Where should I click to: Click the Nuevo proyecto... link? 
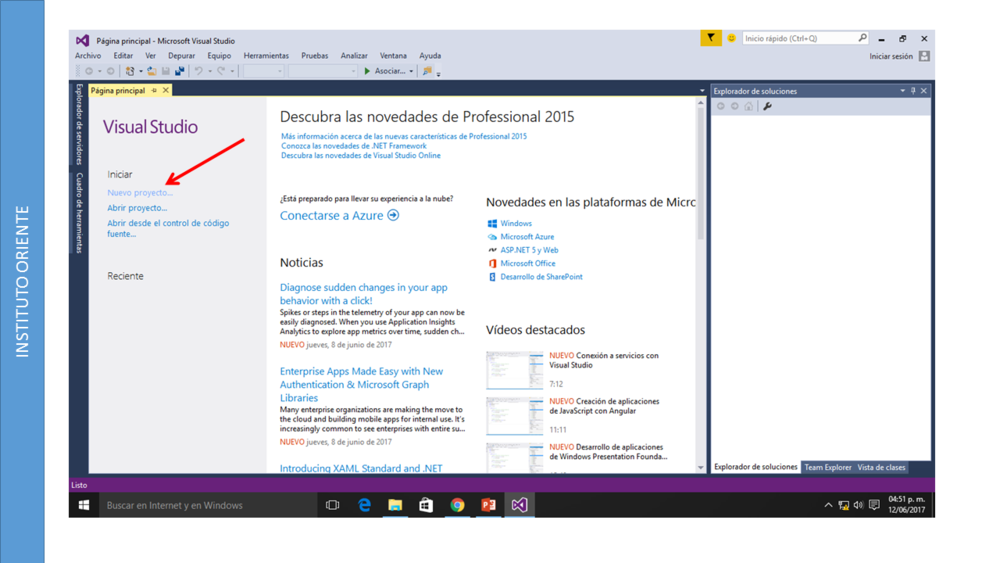[139, 193]
